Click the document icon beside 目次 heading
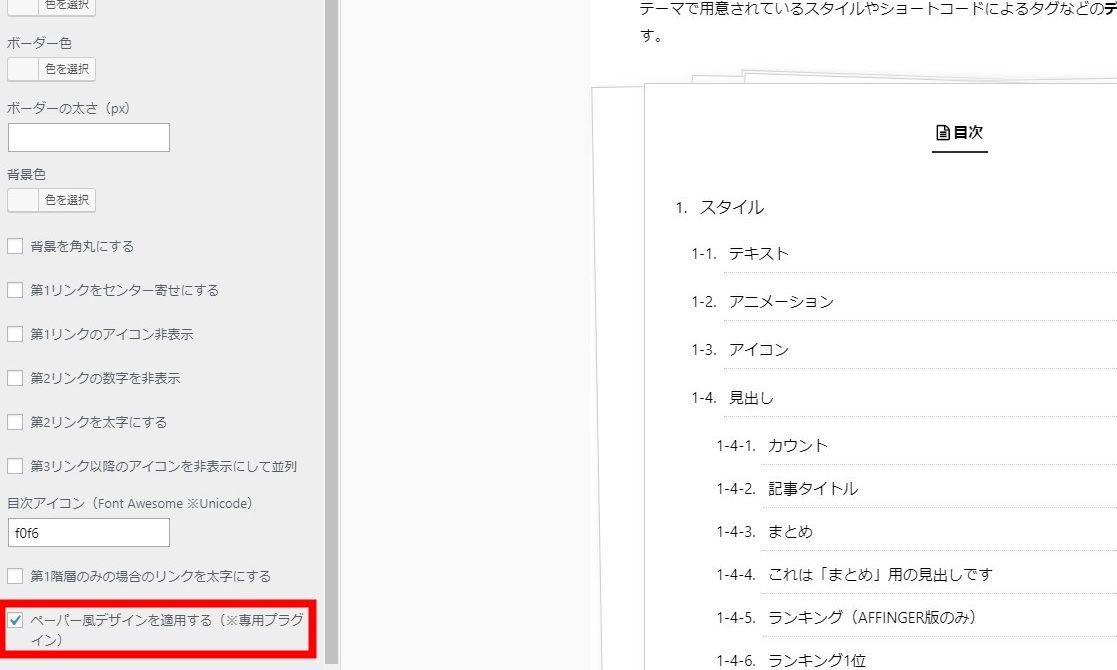 pyautogui.click(x=942, y=132)
